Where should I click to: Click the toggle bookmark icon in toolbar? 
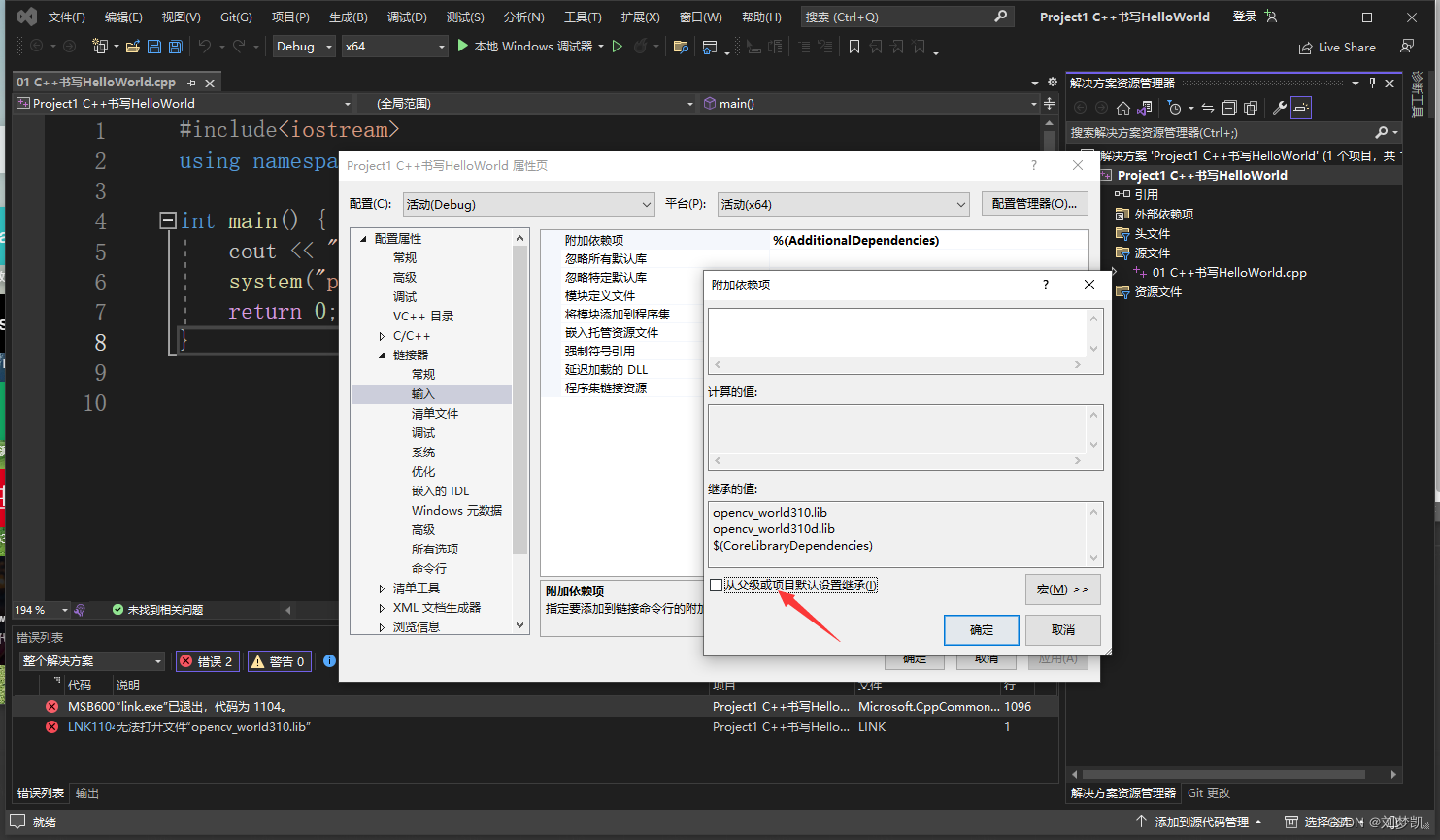854,47
